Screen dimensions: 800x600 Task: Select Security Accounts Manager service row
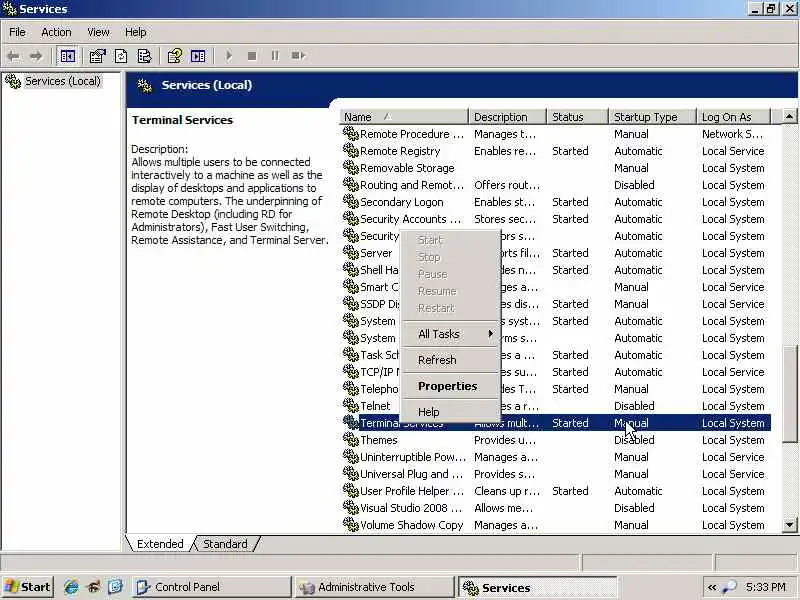coord(556,219)
